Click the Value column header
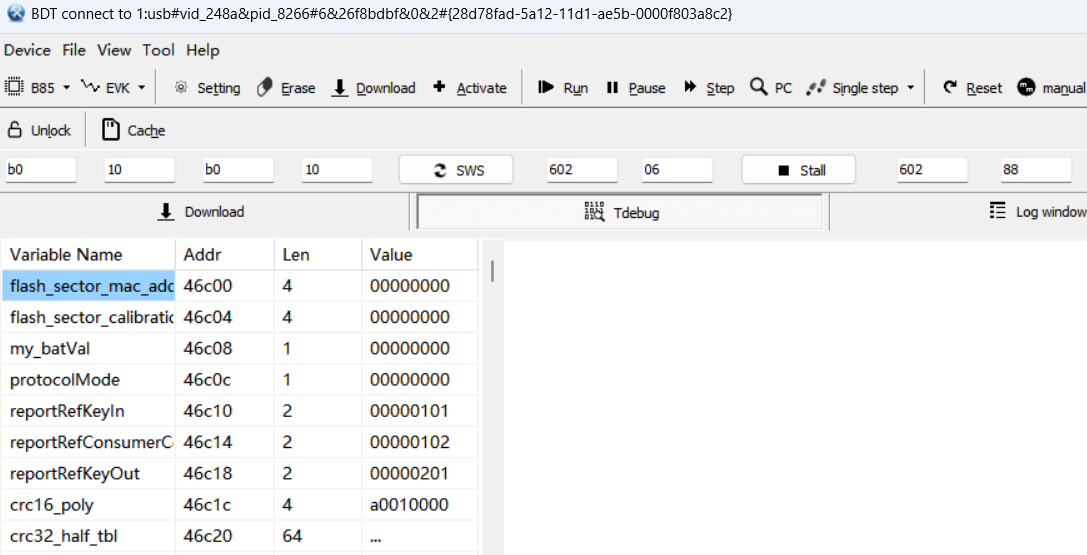The image size is (1087, 555). point(419,254)
